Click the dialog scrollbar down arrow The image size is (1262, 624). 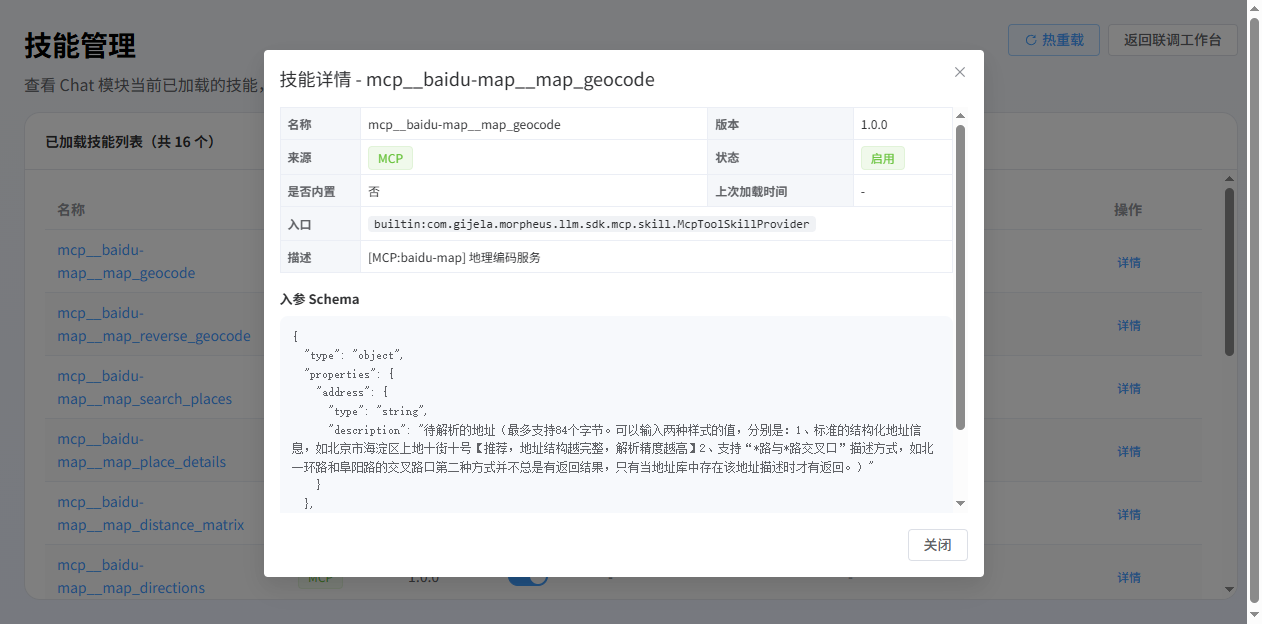click(961, 503)
